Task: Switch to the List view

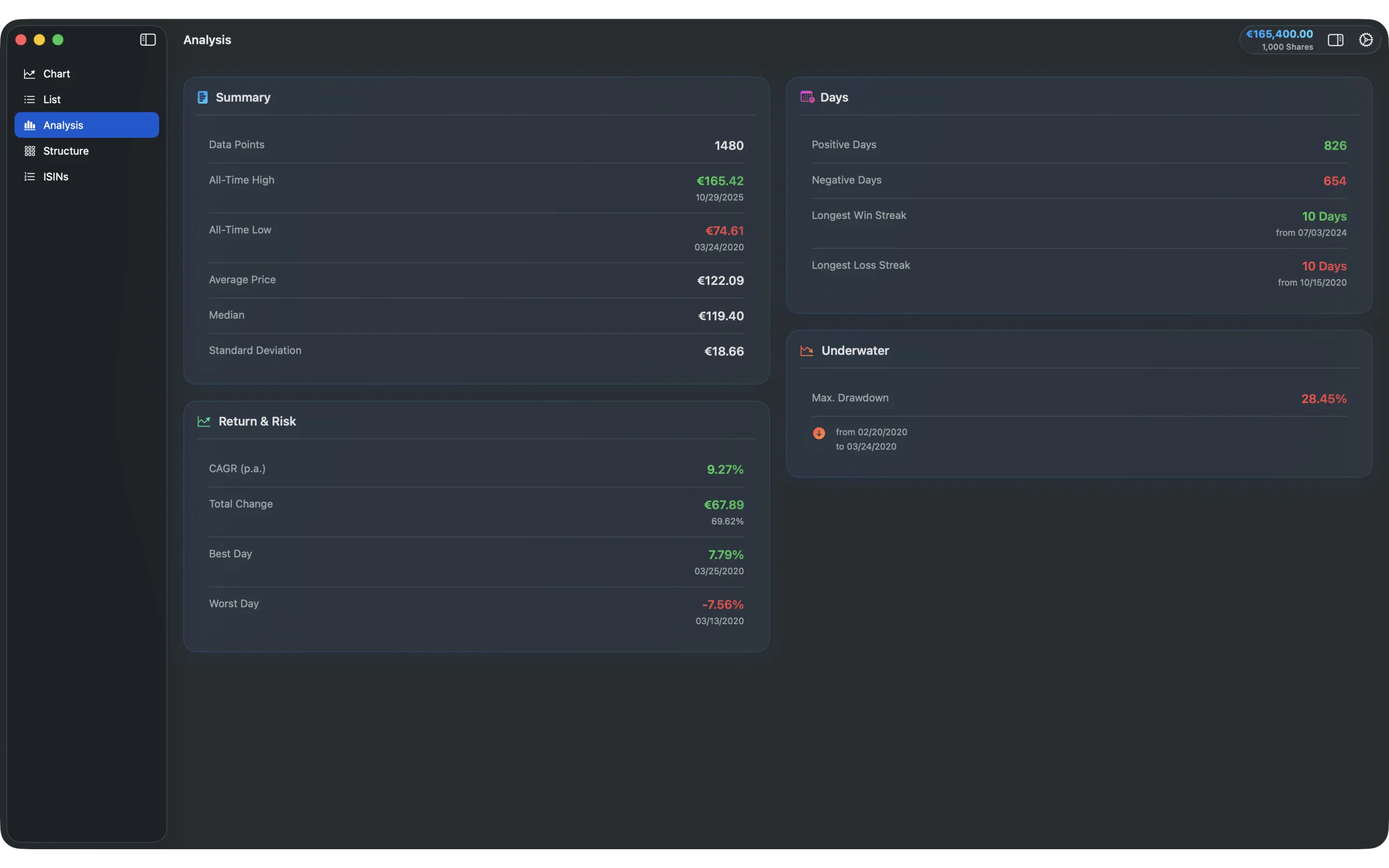Action: pos(52,99)
